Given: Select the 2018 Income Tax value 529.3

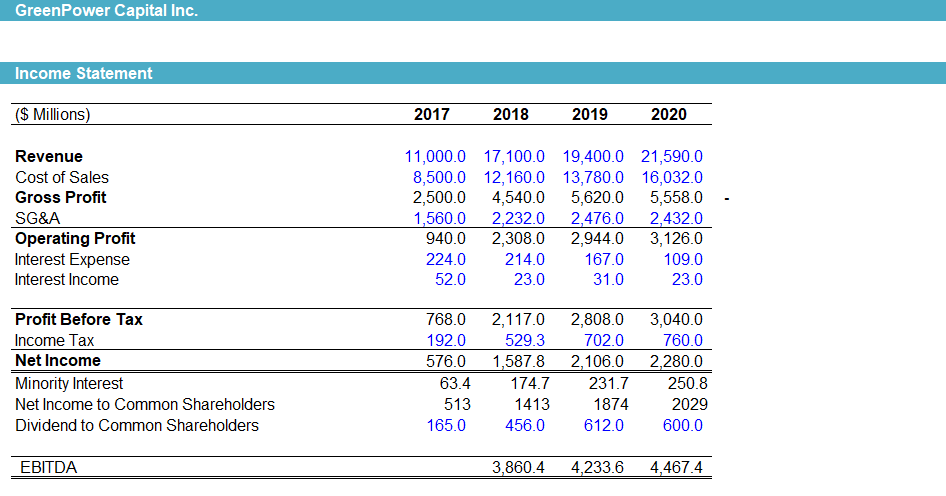Looking at the screenshot, I should [525, 340].
